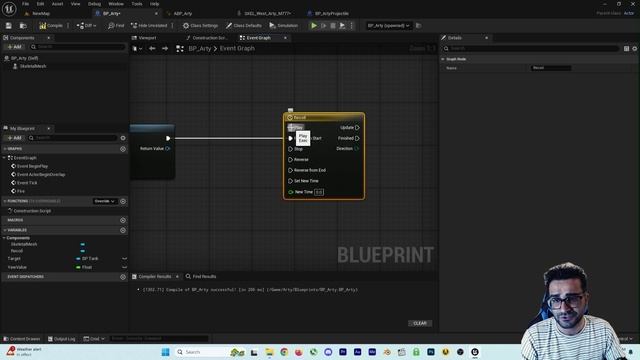The width and height of the screenshot is (640, 360).
Task: Click the Reverse pin on Recoil node
Action: coord(291,160)
